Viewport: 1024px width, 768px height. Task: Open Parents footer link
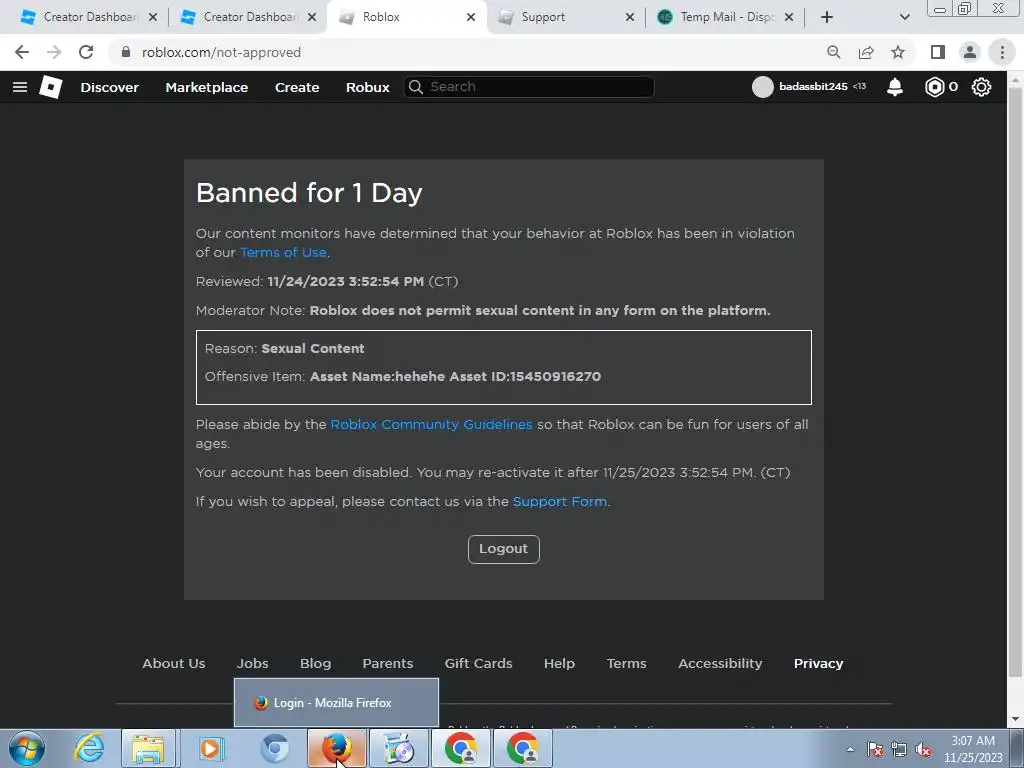pos(388,664)
